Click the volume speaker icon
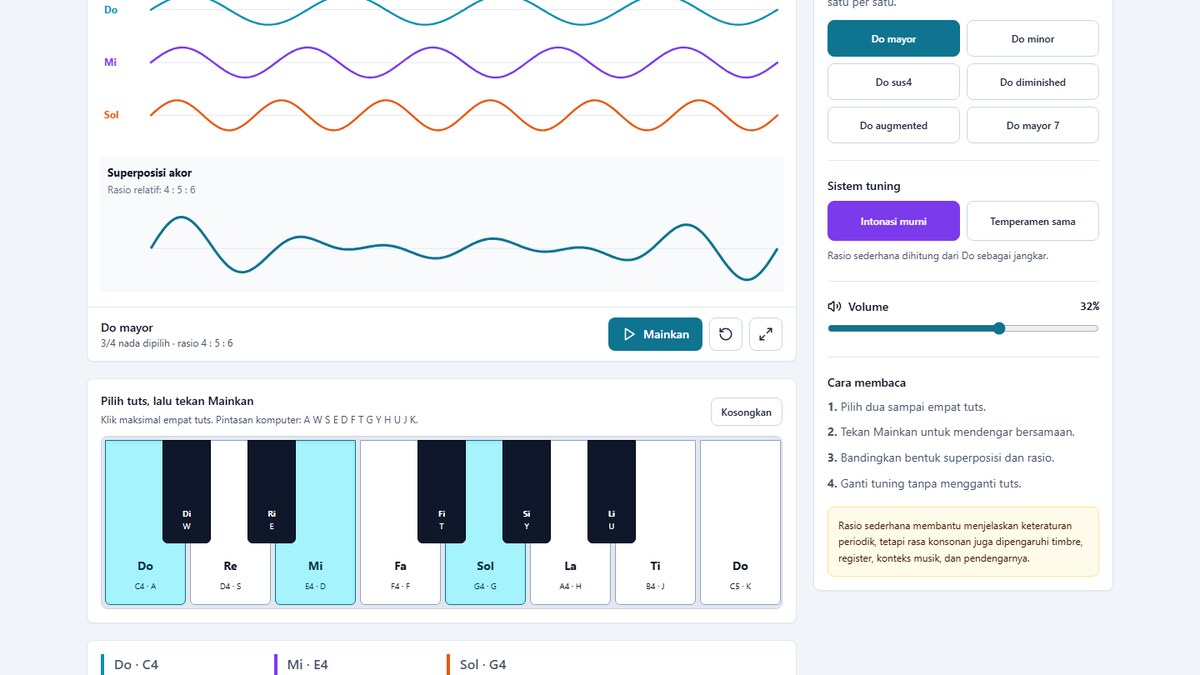 click(834, 307)
